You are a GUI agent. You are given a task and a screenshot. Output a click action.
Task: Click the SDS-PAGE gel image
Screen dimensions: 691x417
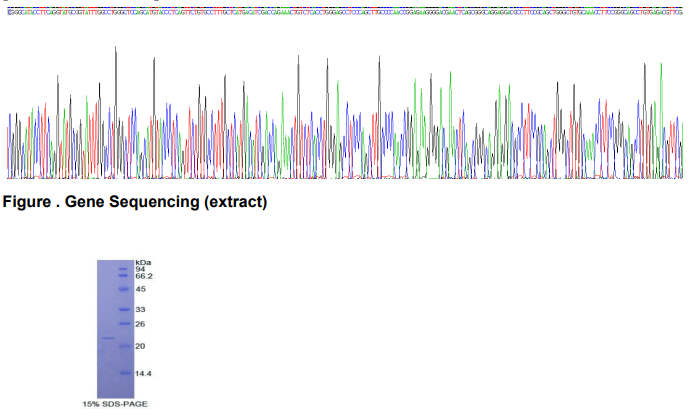click(115, 328)
